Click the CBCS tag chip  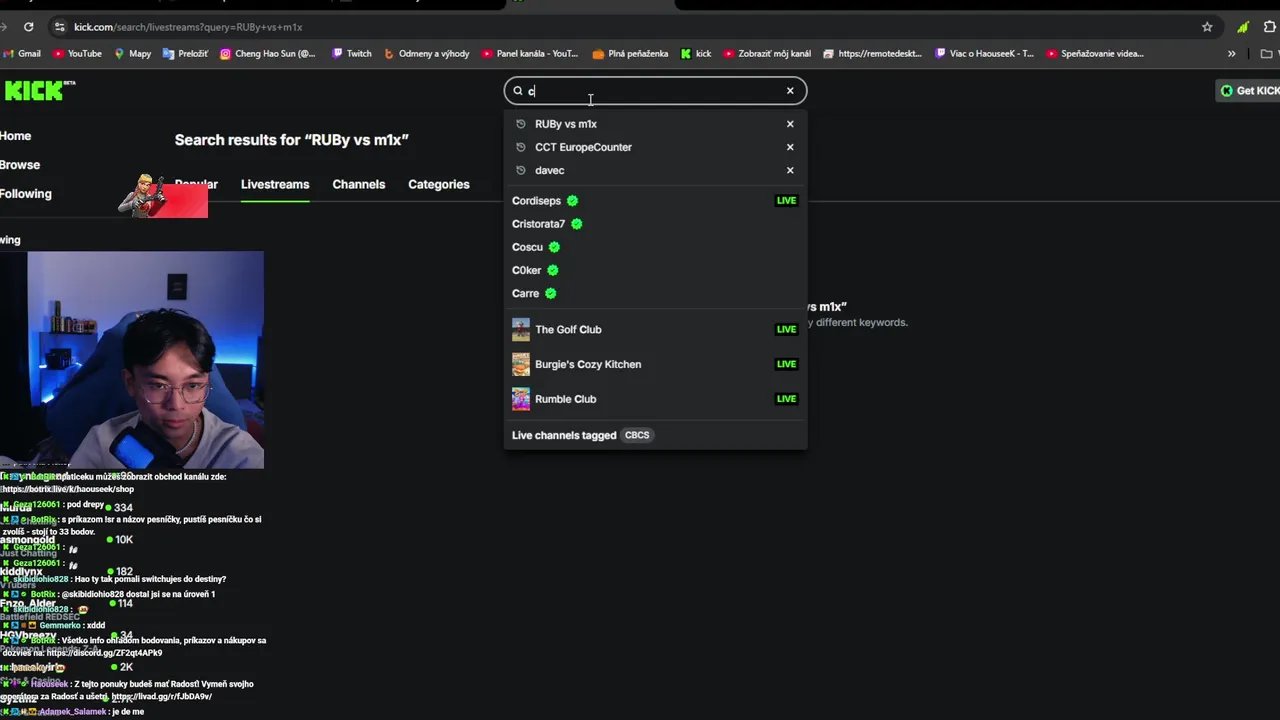pos(637,435)
